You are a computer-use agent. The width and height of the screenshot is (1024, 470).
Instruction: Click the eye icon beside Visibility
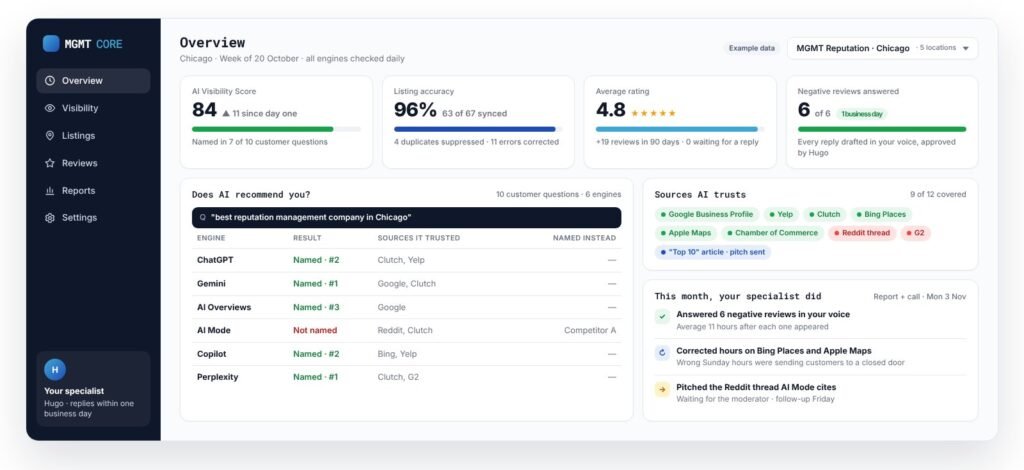click(x=50, y=108)
